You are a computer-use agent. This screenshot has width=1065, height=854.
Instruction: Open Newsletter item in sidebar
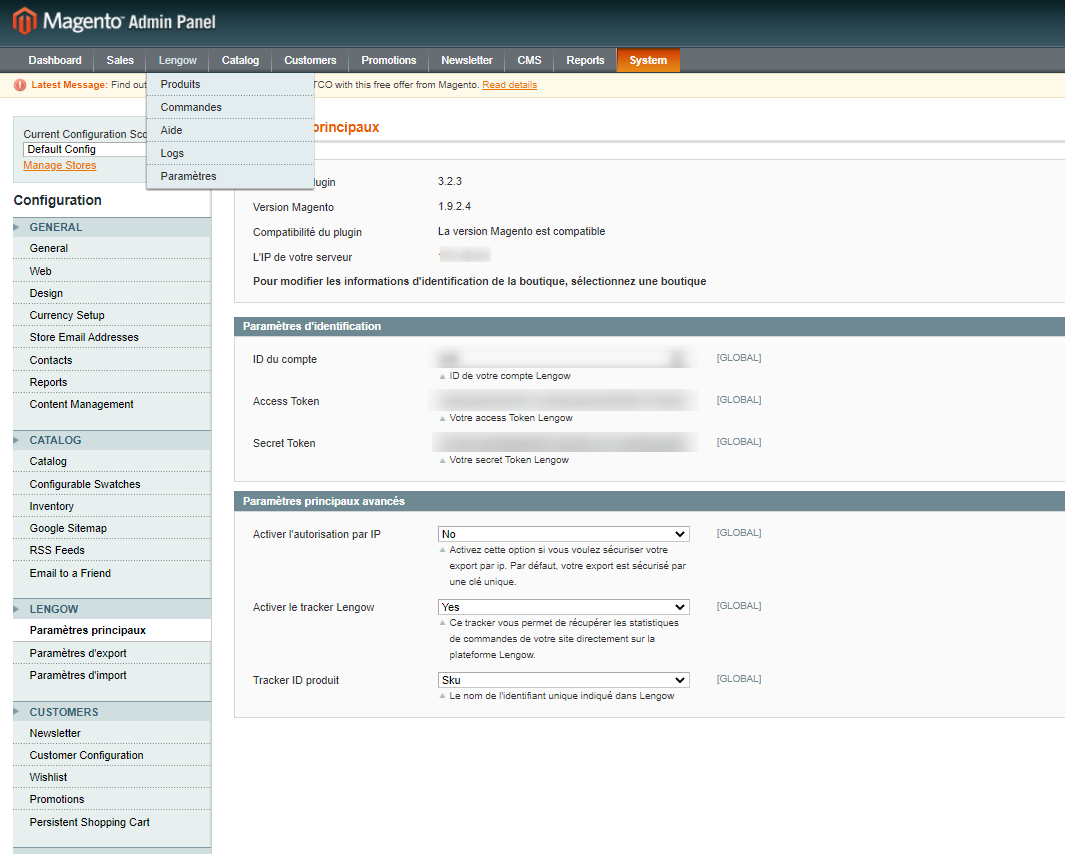click(112, 733)
